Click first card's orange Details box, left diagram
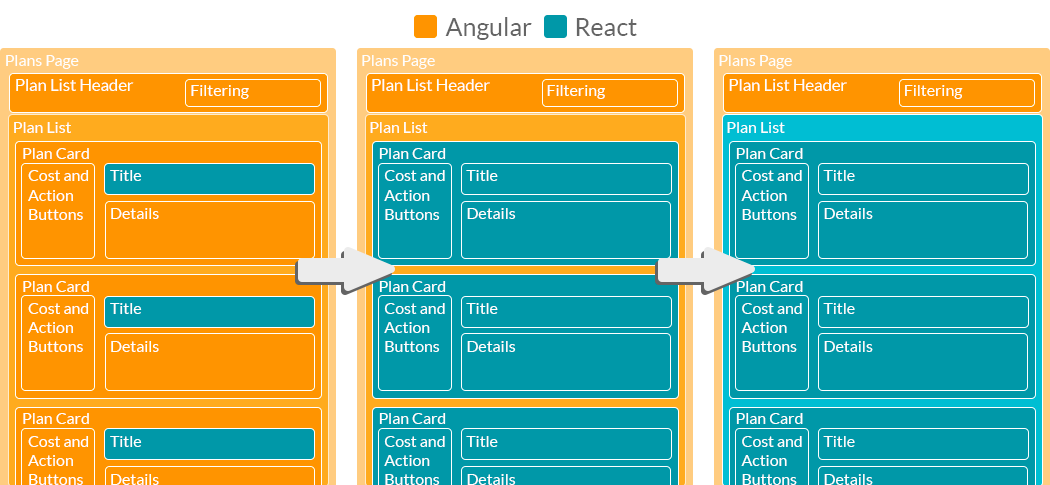This screenshot has width=1050, height=485. (210, 230)
